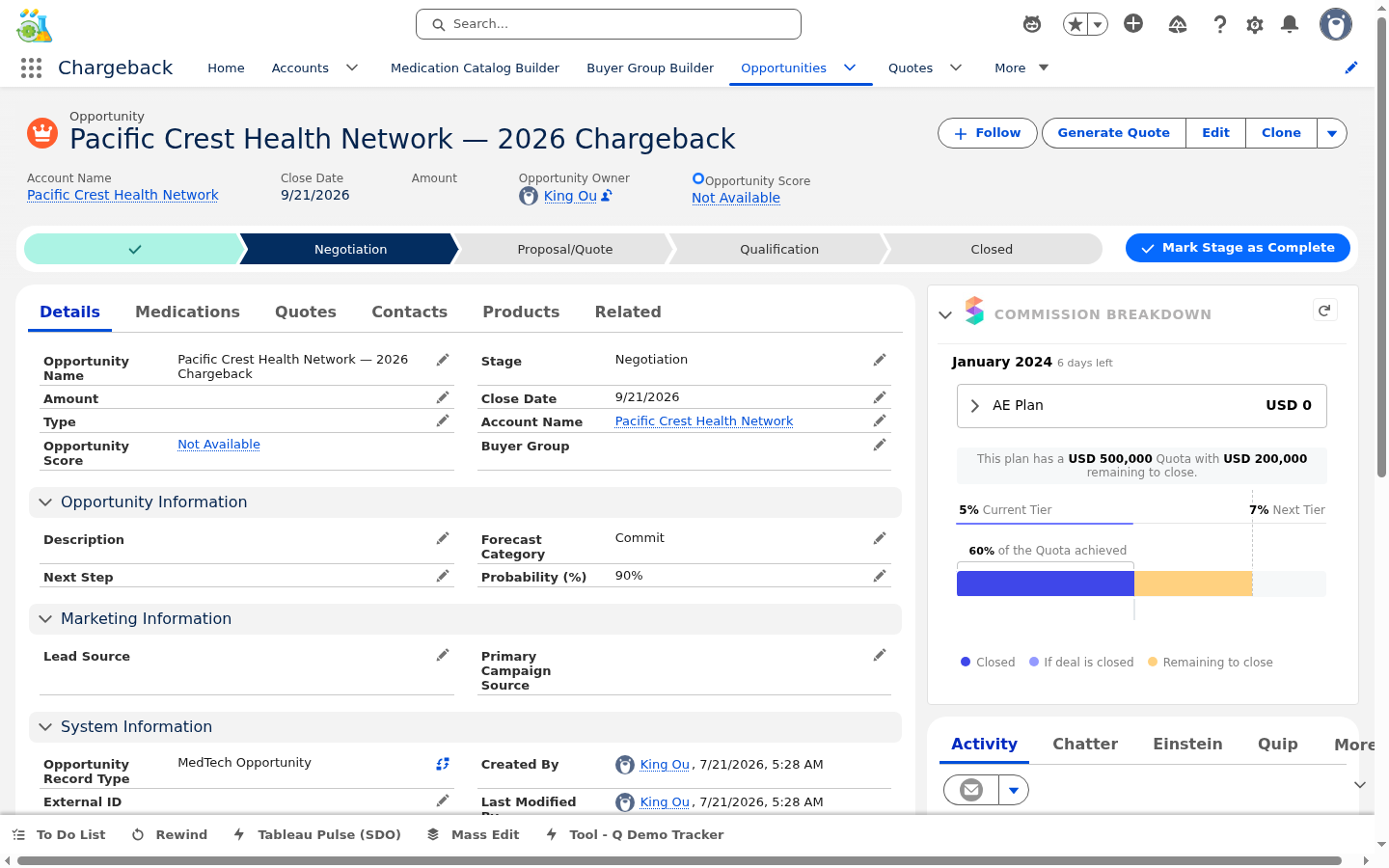Edit the Forecast Category field pencil
The width and height of the screenshot is (1389, 868).
click(880, 538)
